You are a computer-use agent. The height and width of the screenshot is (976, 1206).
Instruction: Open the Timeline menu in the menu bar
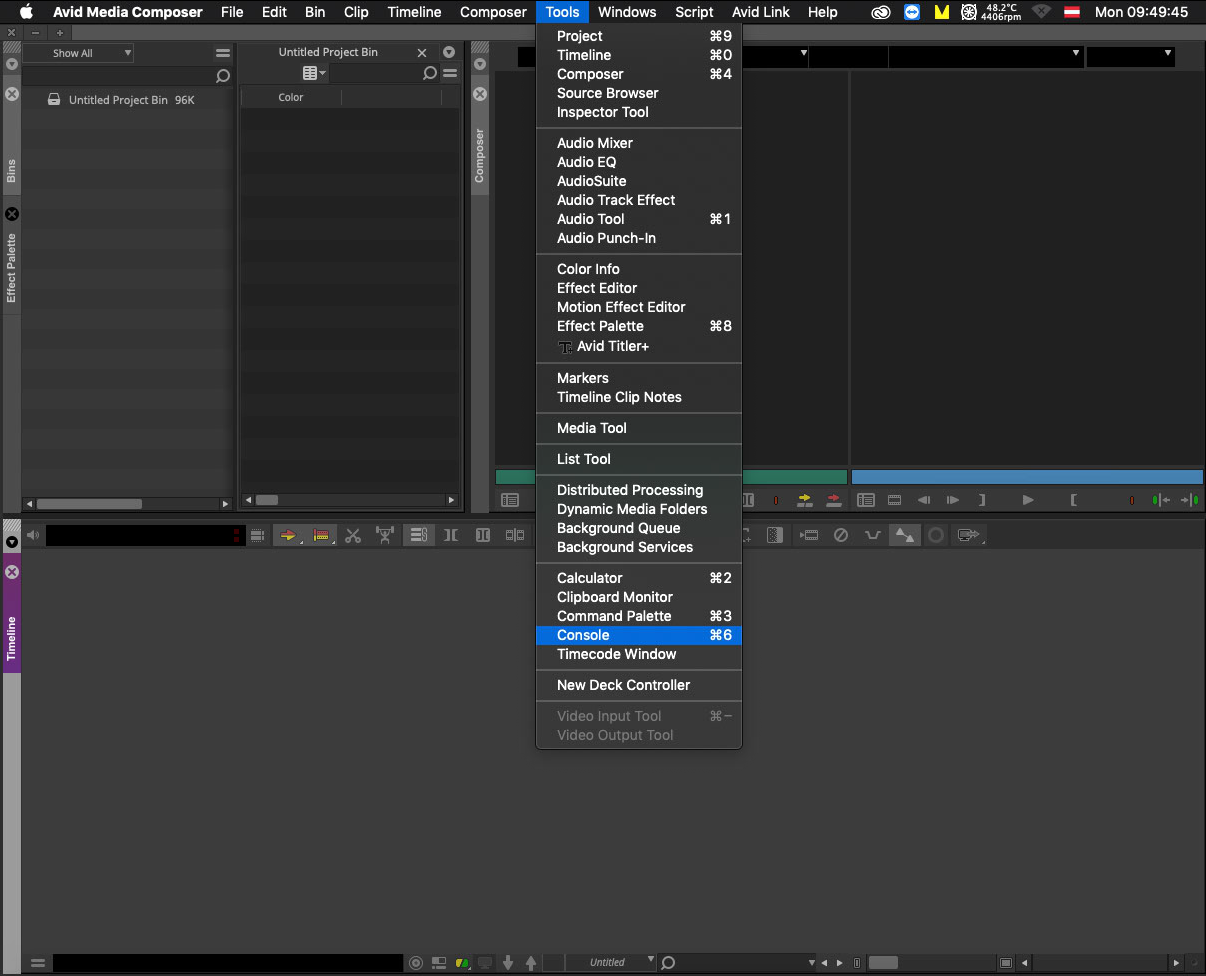(x=414, y=12)
